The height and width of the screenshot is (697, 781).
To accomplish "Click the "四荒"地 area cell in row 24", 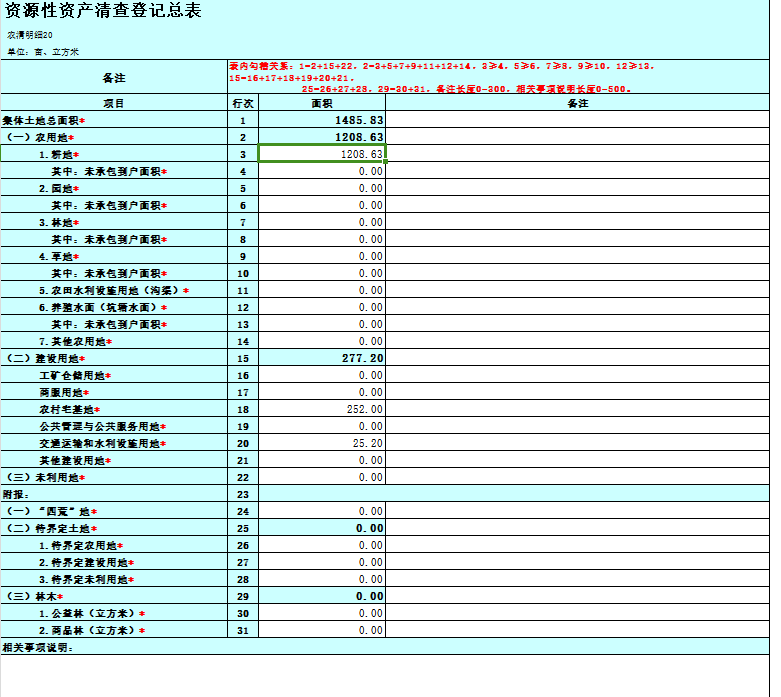I will (322, 511).
